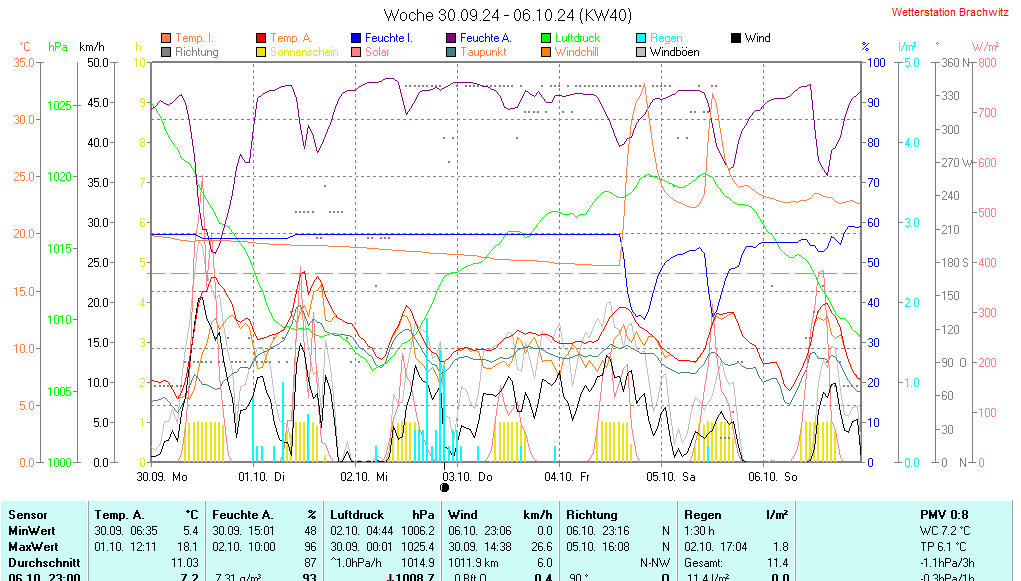Click the Windchill legend label
Viewport: 1021px width, 581px height.
(577, 52)
